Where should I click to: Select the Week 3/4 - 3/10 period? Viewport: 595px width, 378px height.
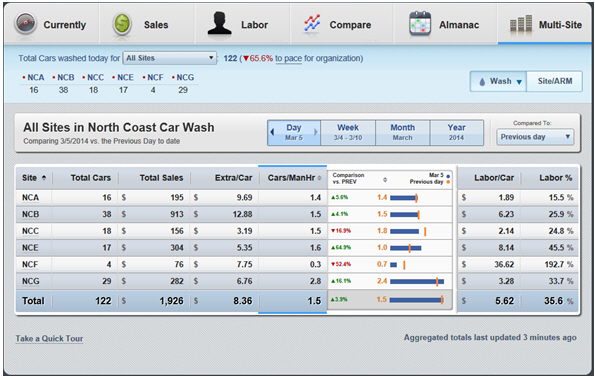click(x=348, y=132)
